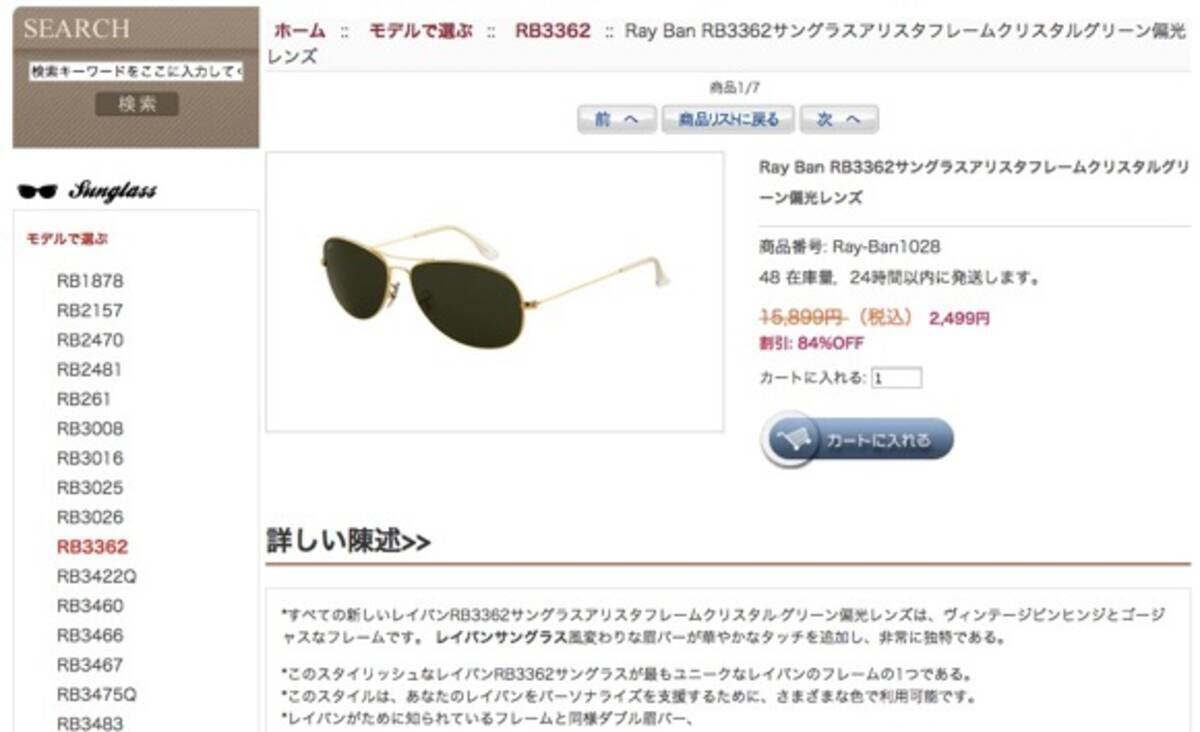
Task: Go to previous product with 前へ button
Action: 617,120
